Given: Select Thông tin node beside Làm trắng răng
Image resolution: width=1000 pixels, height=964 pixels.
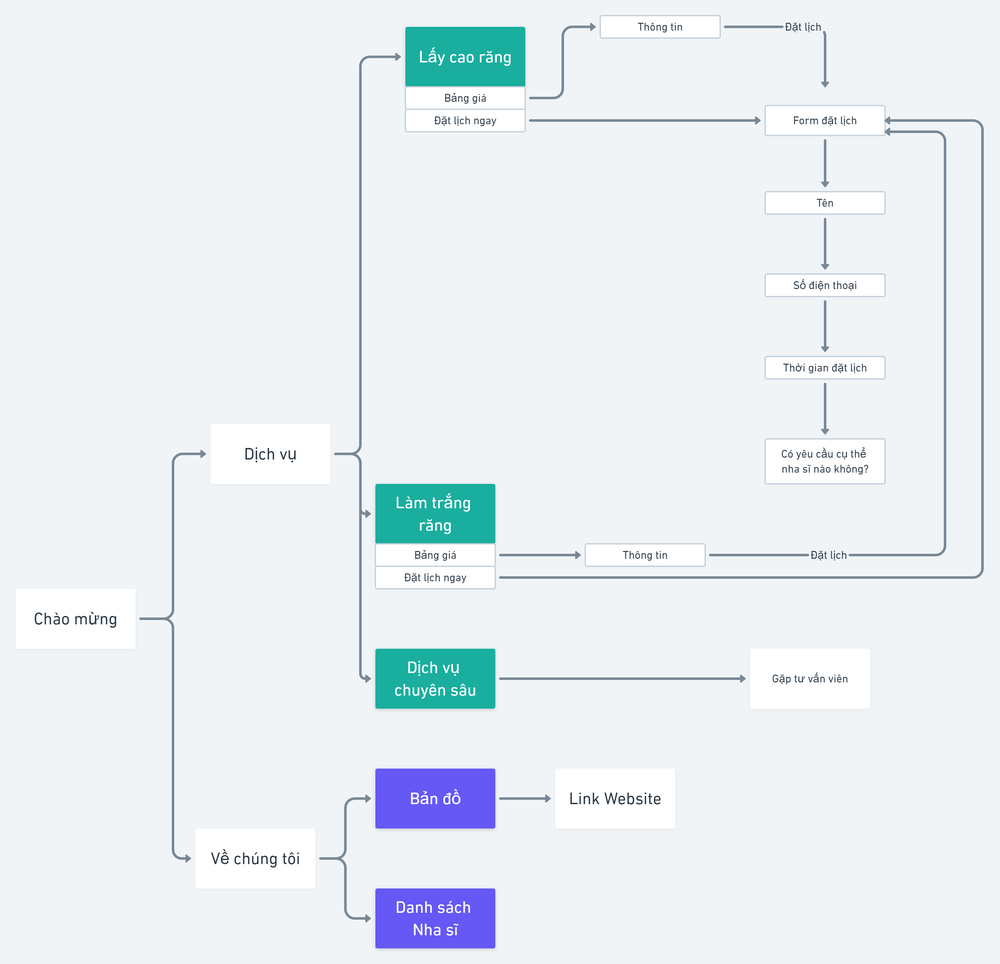Looking at the screenshot, I should [x=645, y=555].
